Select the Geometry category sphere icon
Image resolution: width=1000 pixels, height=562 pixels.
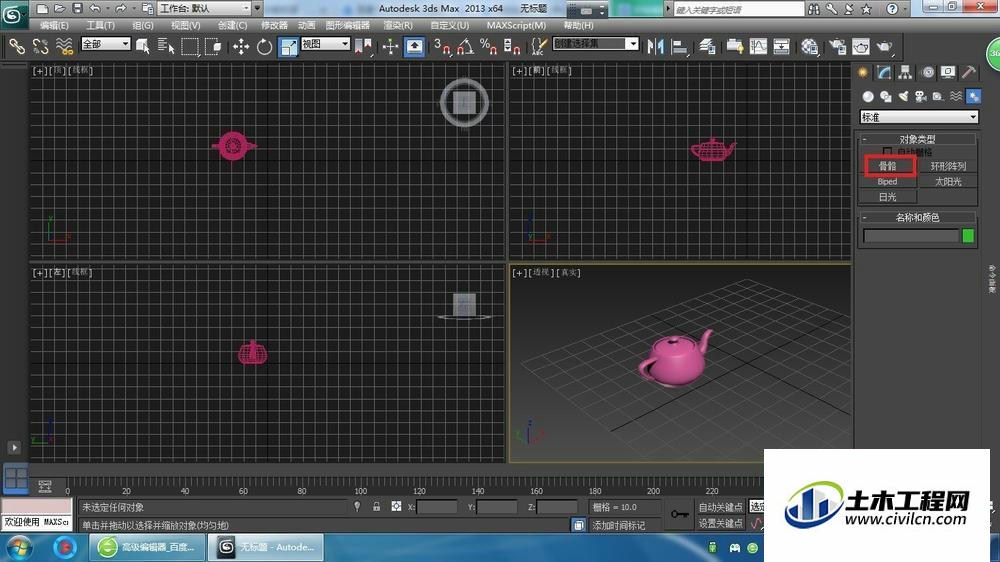tap(868, 96)
